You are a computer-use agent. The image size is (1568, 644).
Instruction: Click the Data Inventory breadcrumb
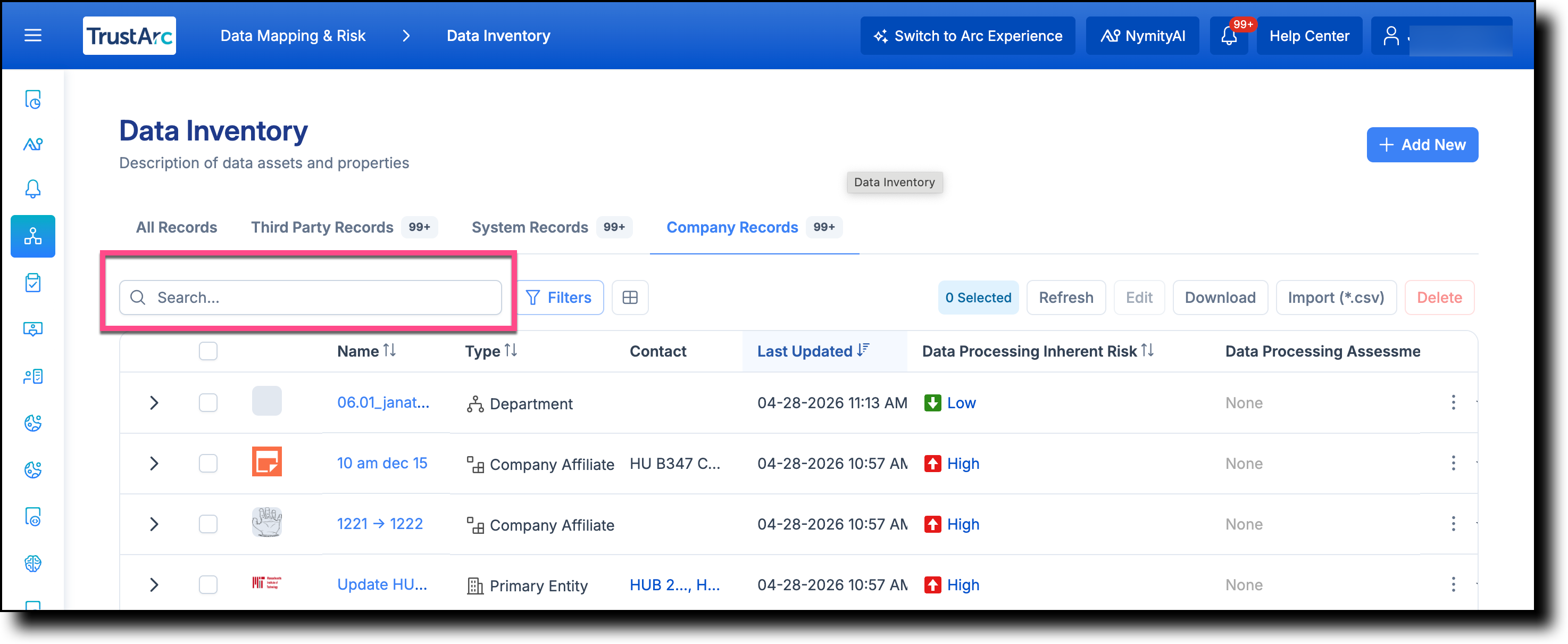coord(498,35)
